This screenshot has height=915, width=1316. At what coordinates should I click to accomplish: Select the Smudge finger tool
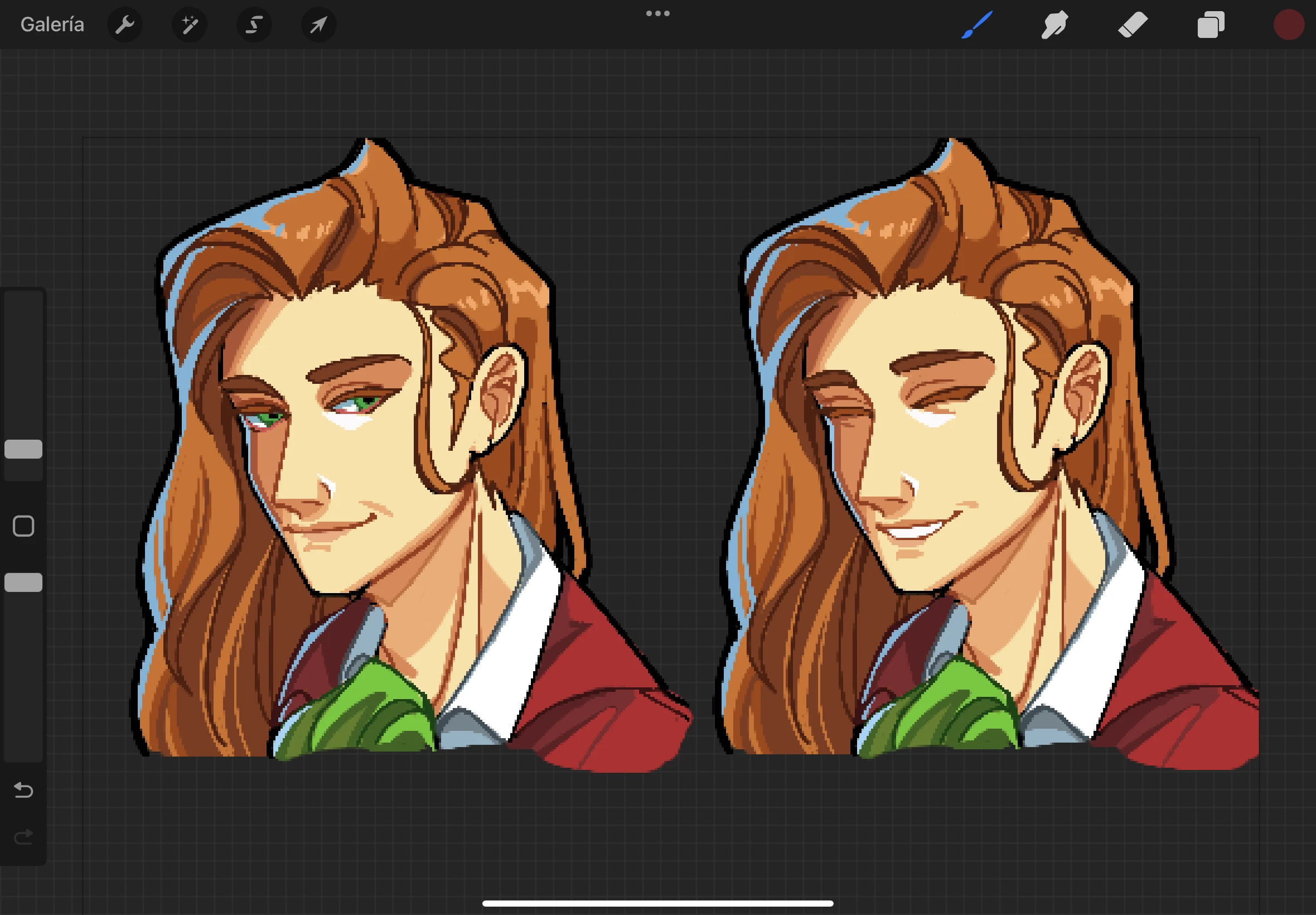(x=1054, y=25)
